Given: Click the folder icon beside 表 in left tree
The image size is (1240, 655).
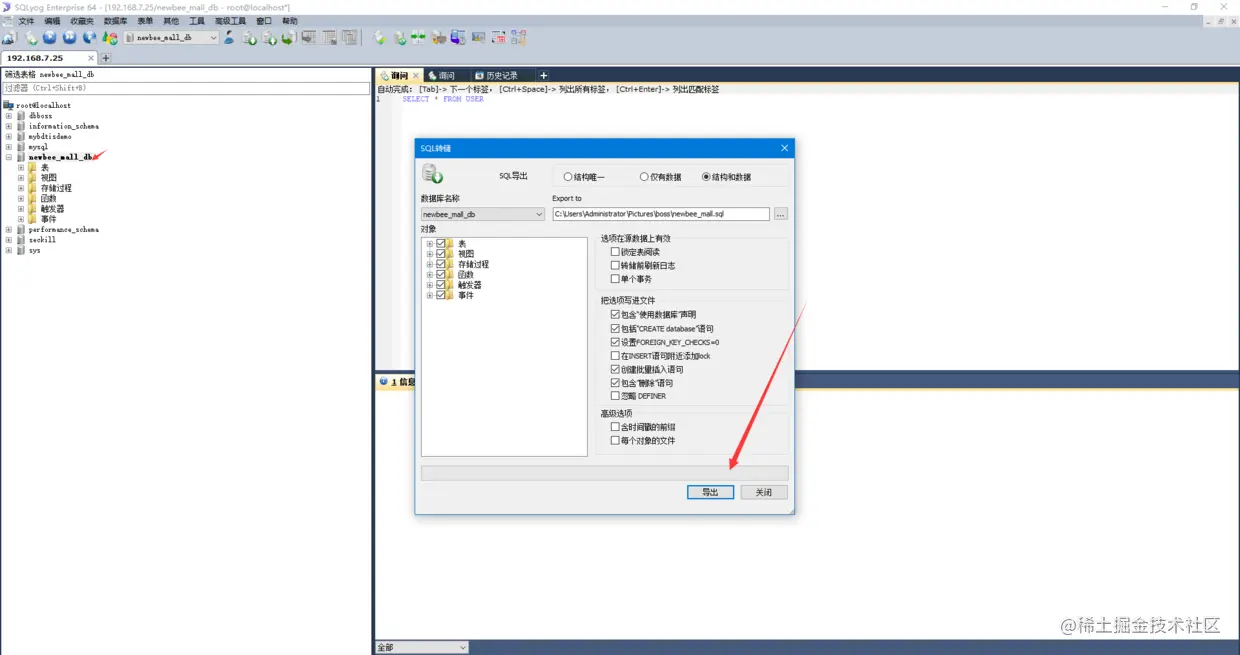Looking at the screenshot, I should pos(32,167).
